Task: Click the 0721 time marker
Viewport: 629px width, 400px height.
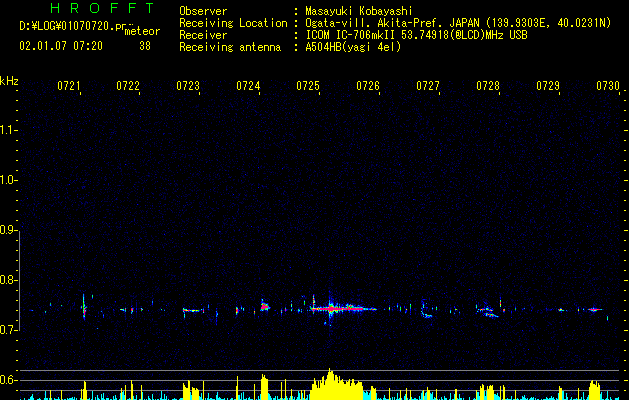Action: pos(69,86)
